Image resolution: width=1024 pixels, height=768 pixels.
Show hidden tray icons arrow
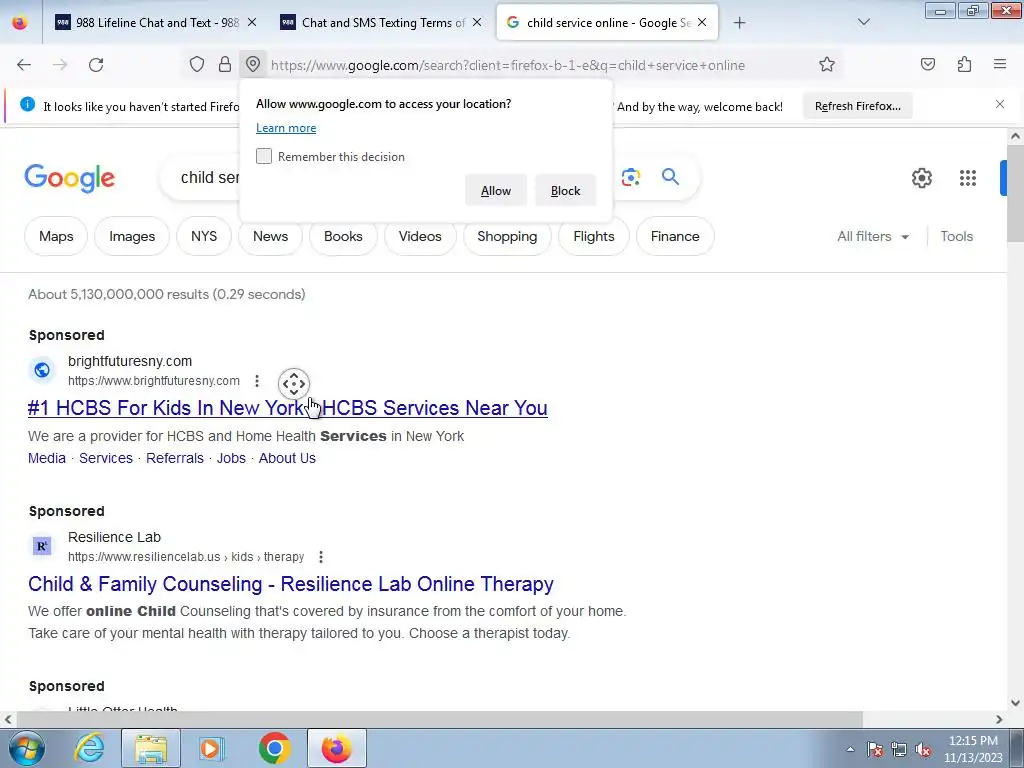850,750
